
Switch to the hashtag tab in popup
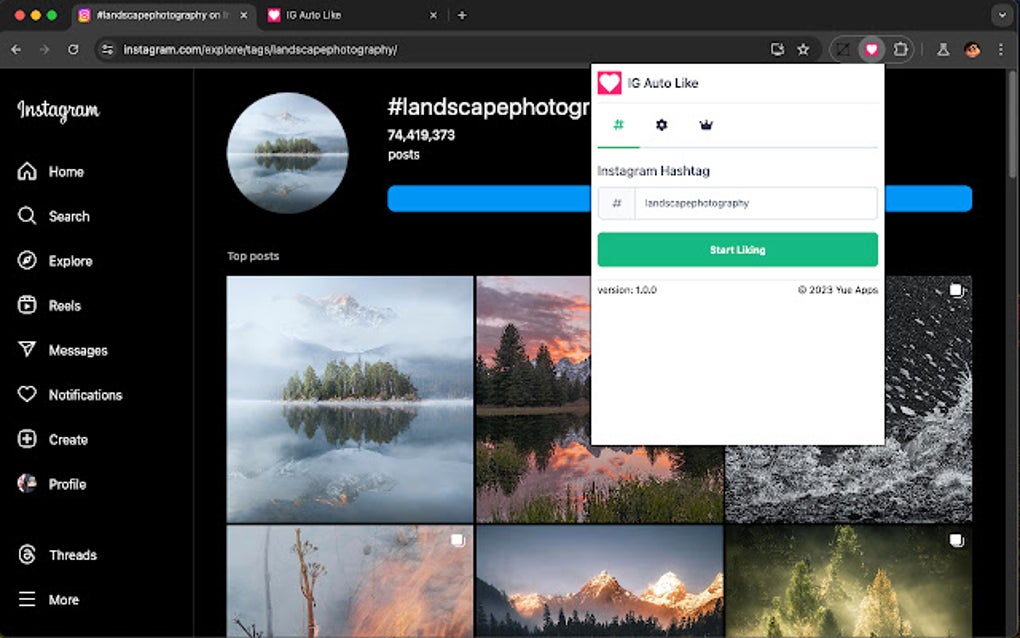tap(618, 125)
